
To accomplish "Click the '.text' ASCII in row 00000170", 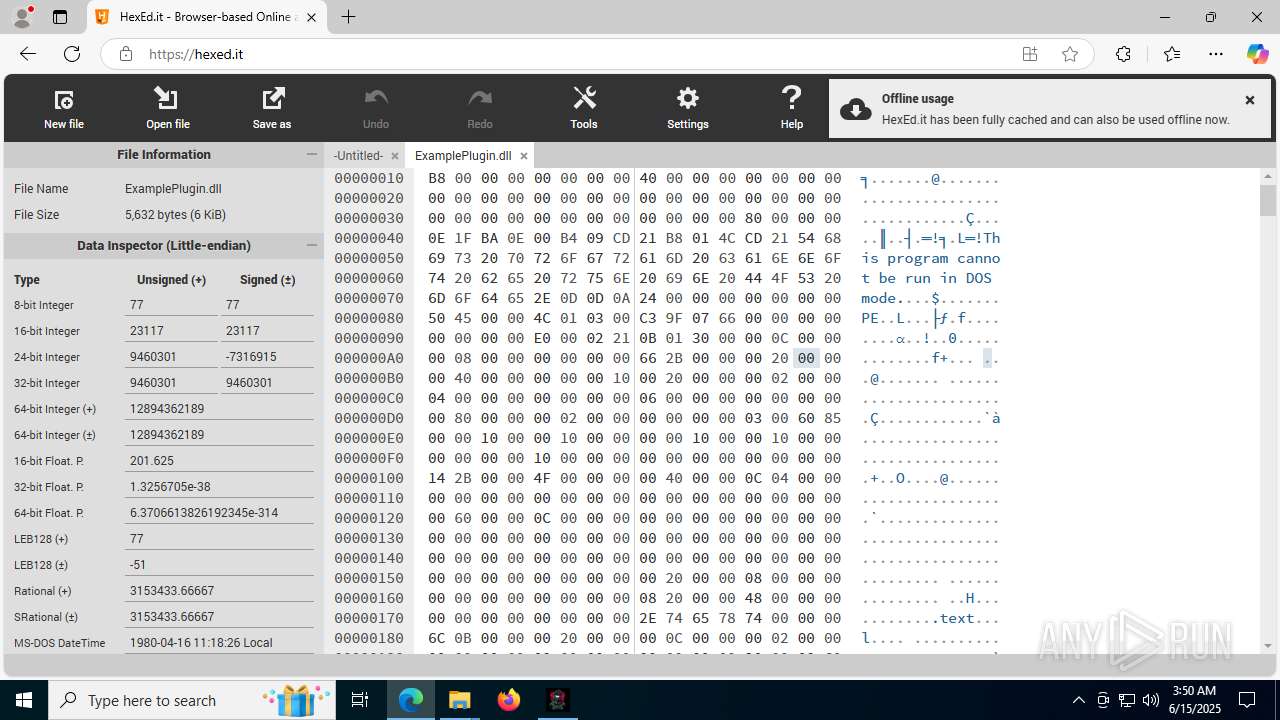I will pos(952,618).
